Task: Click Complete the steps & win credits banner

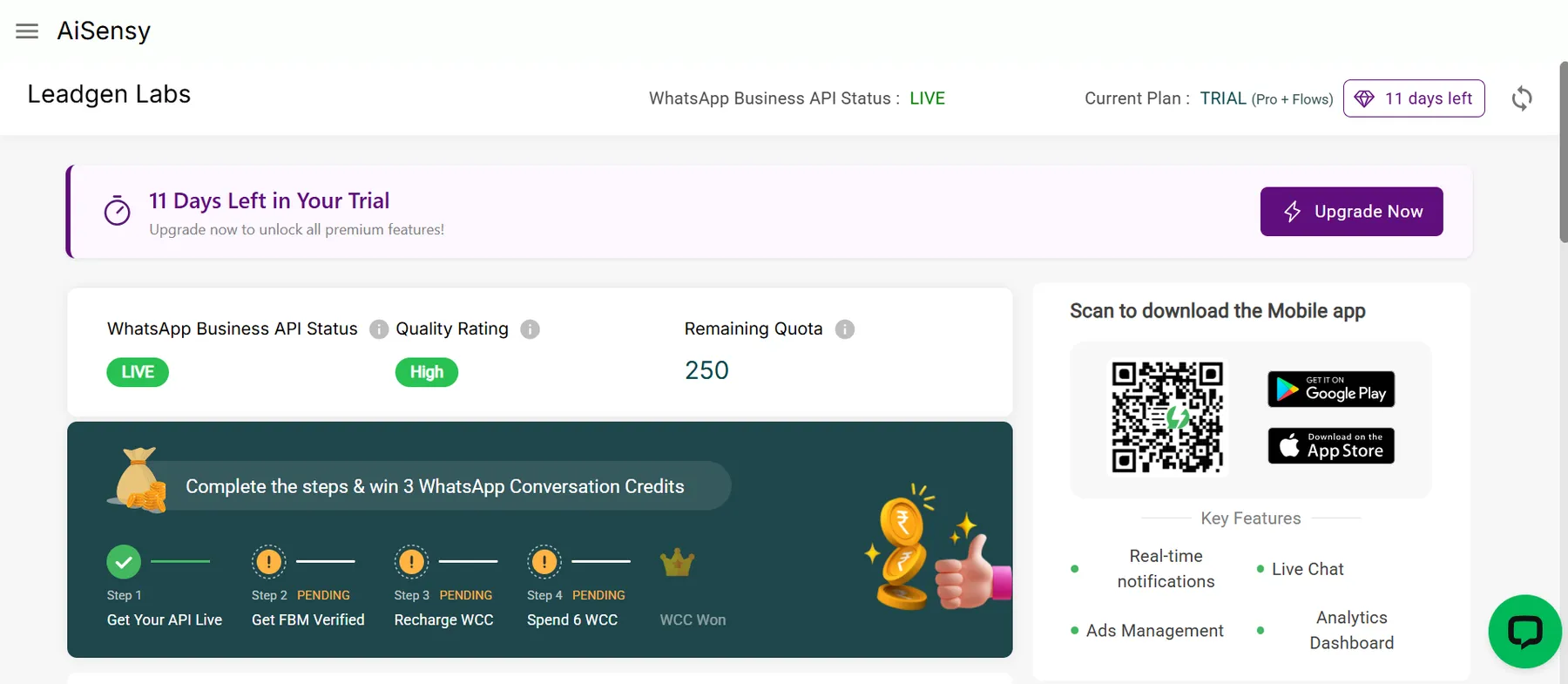Action: 435,486
